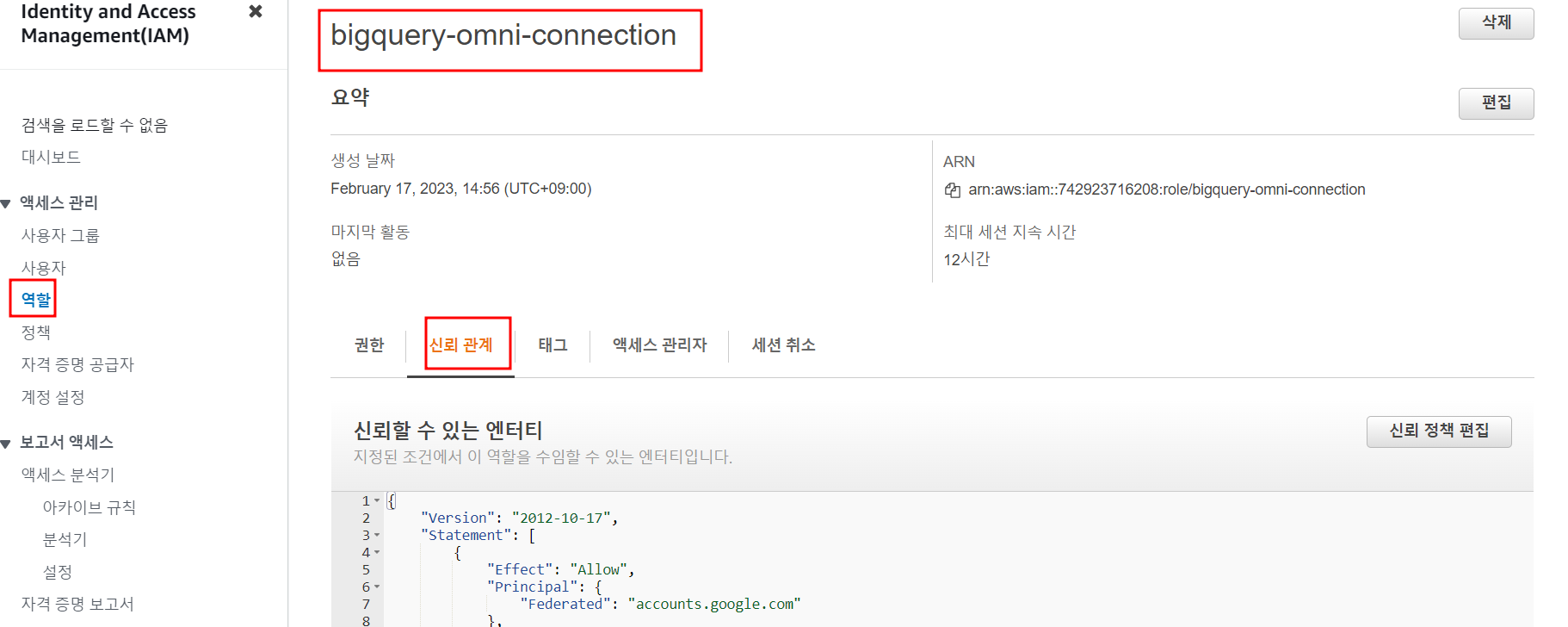Viewport: 1568px width, 627px height.
Task: Select the 액세스 관리자 tab
Action: [660, 345]
